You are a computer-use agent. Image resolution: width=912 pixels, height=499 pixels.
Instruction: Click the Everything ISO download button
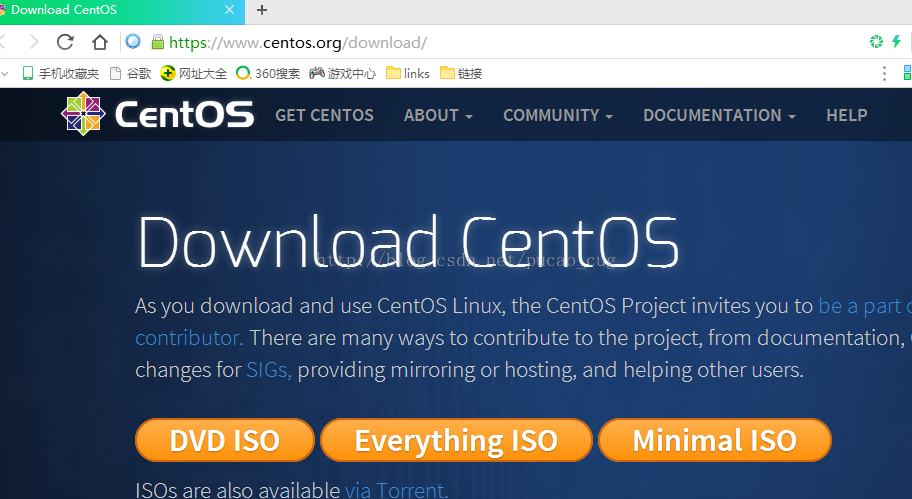(456, 440)
